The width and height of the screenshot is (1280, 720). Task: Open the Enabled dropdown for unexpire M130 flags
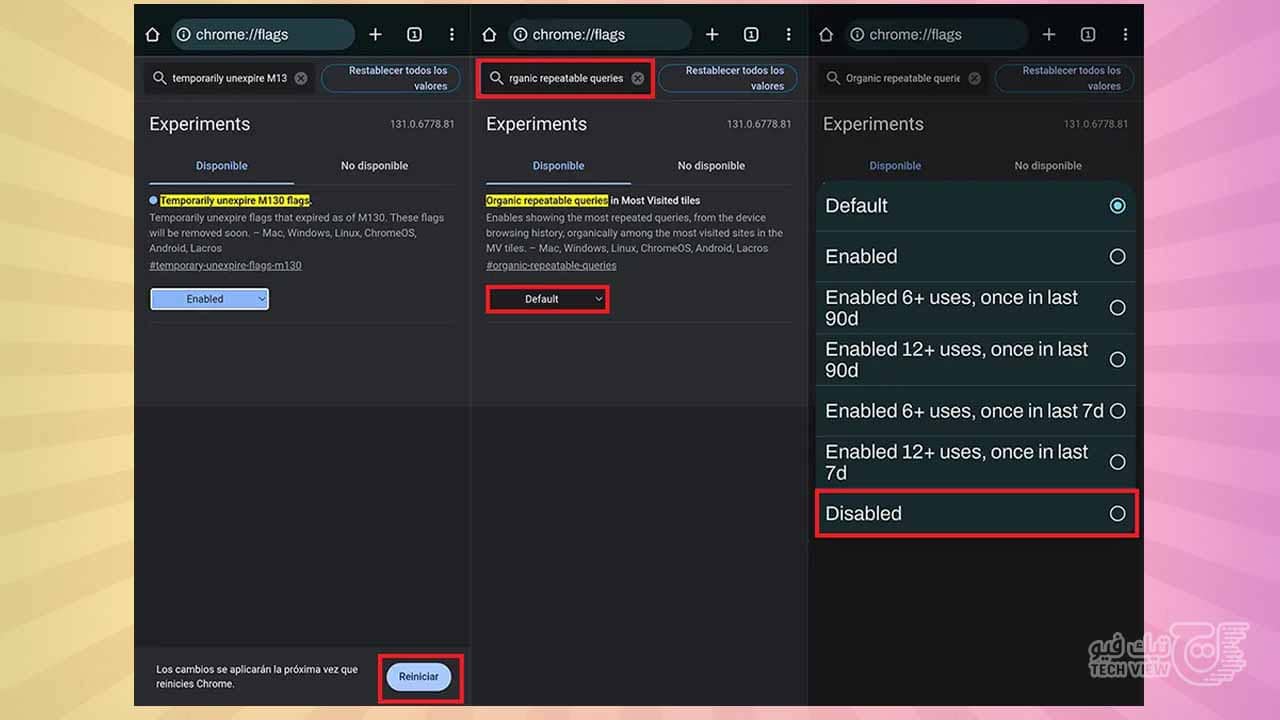click(x=209, y=299)
